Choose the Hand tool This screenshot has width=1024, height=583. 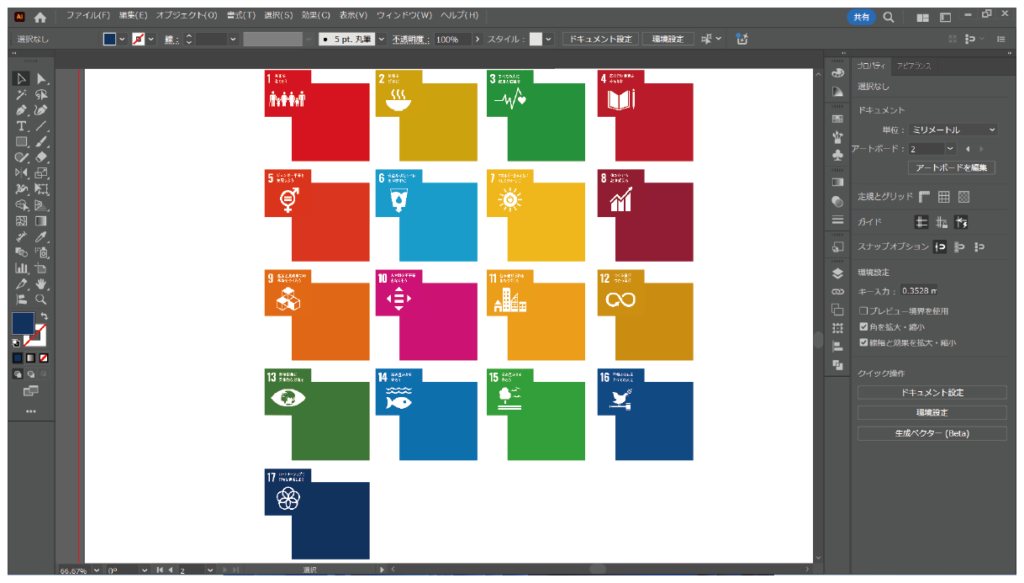41,284
